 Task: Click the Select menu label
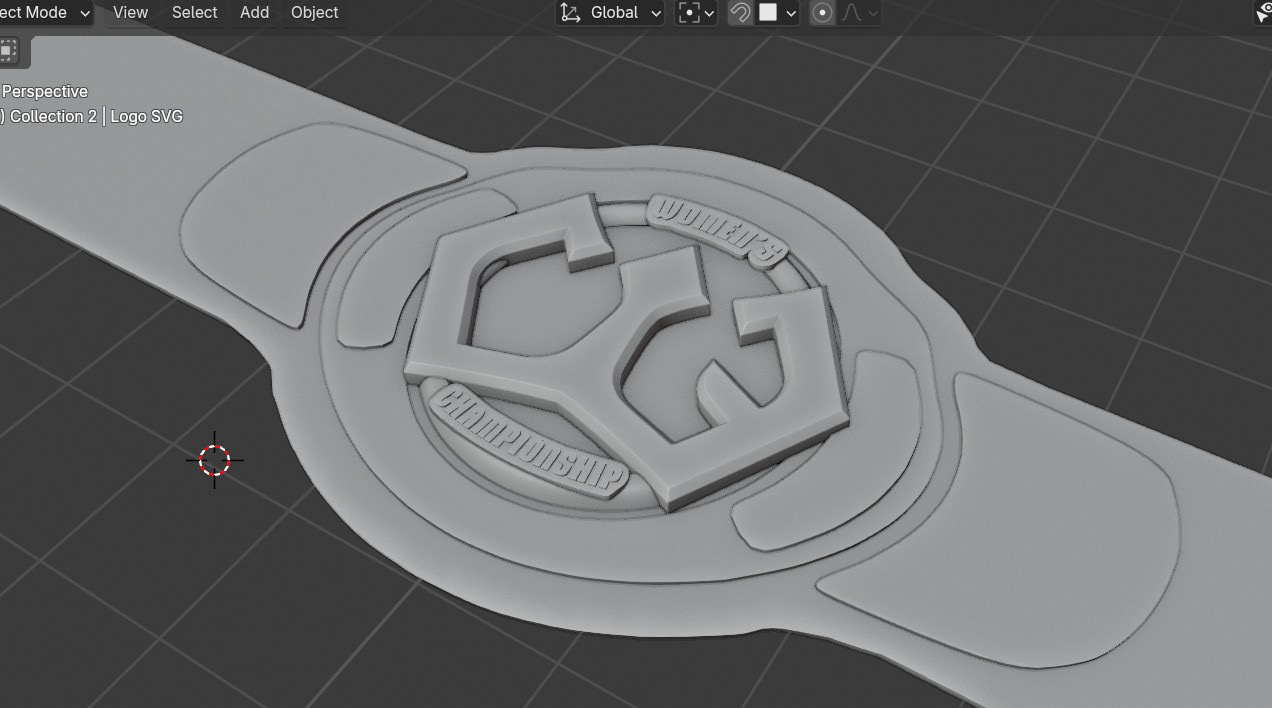pyautogui.click(x=194, y=12)
